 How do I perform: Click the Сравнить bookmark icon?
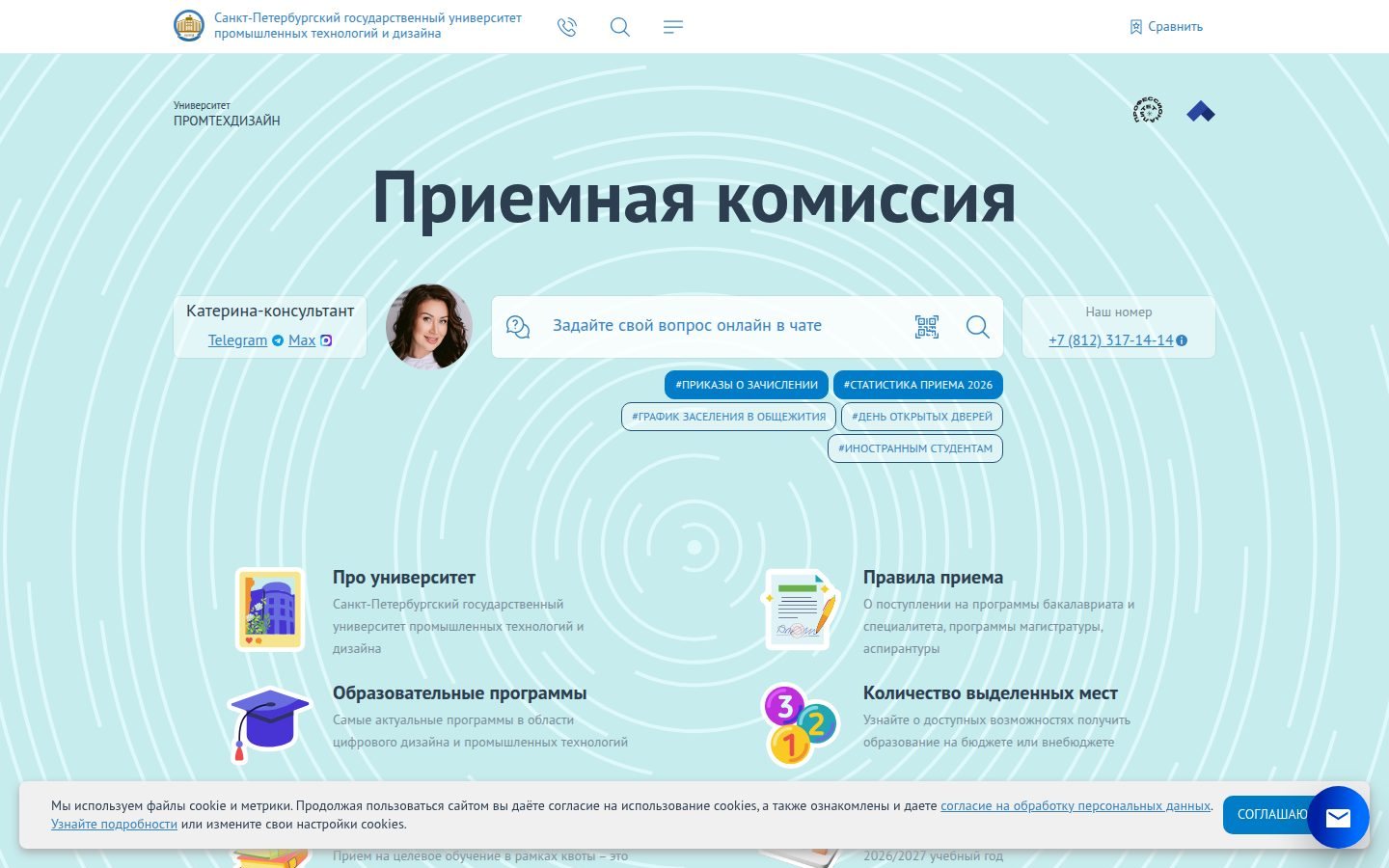point(1136,27)
